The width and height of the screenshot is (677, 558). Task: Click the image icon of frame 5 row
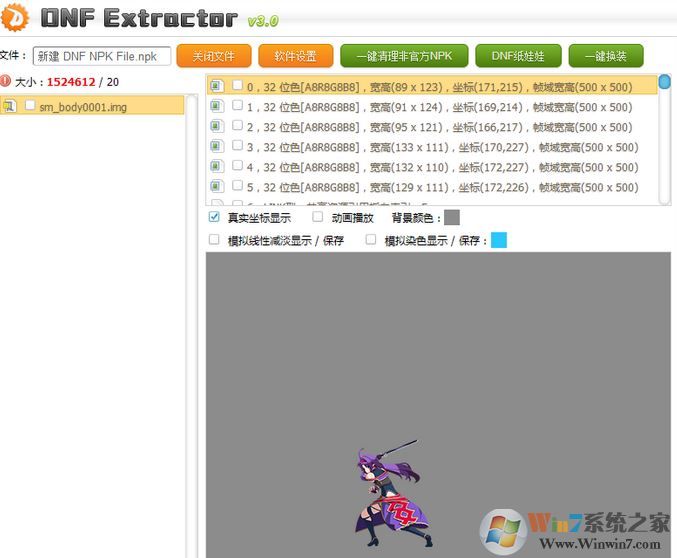tap(217, 186)
